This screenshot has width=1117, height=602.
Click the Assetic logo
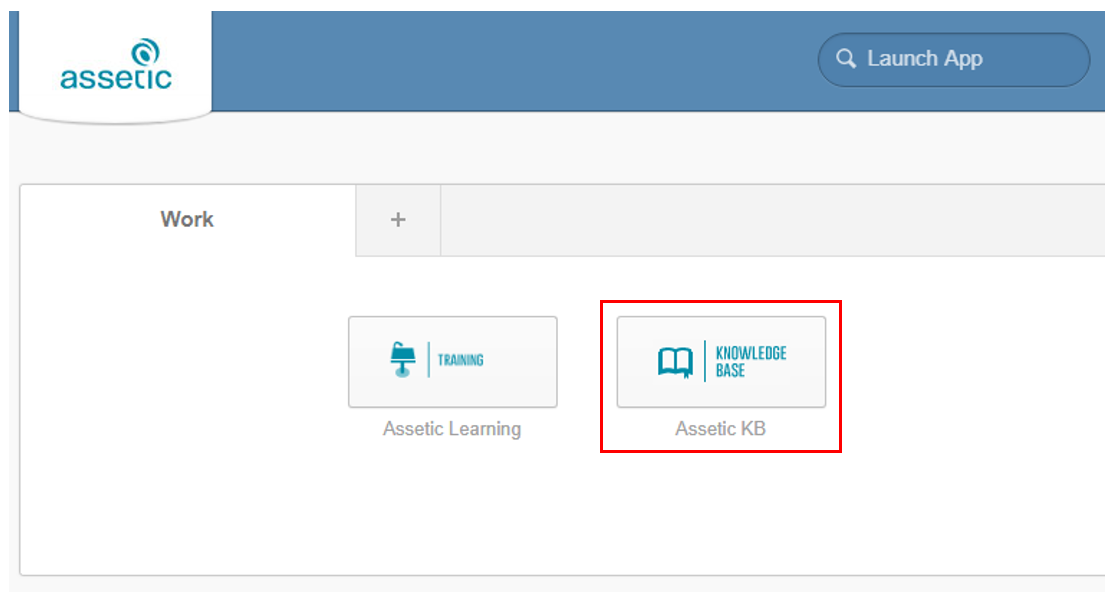pyautogui.click(x=116, y=65)
